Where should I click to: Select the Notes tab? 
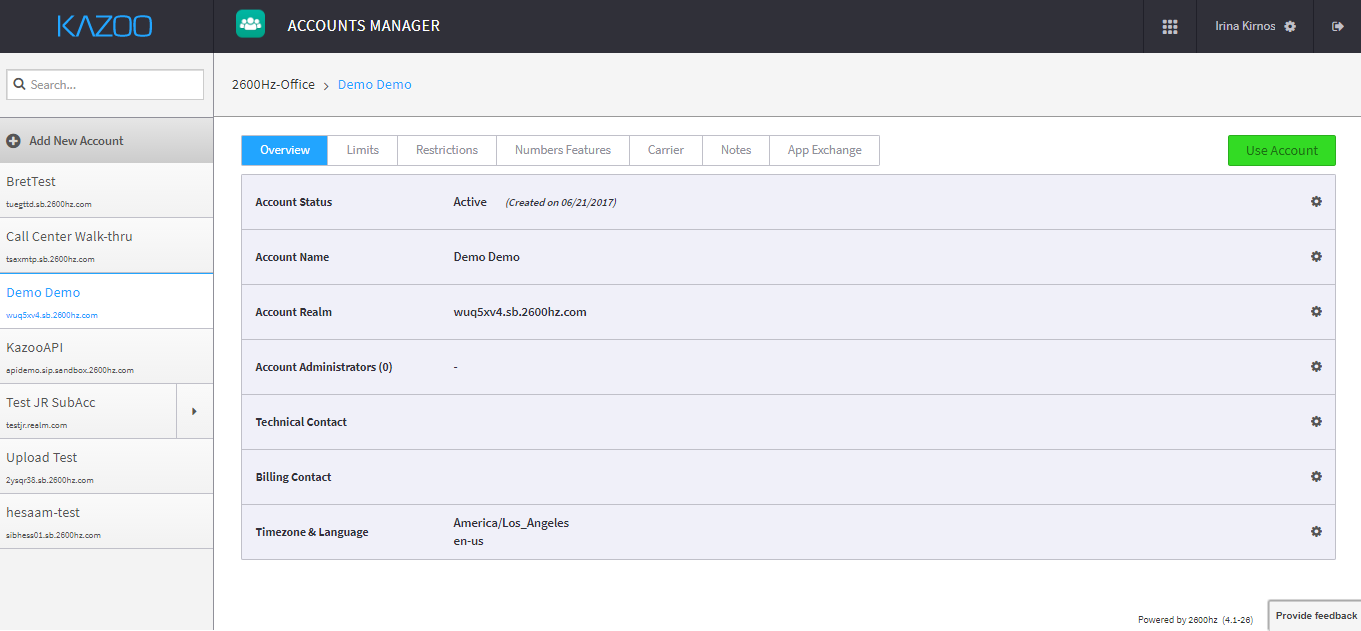pos(736,150)
